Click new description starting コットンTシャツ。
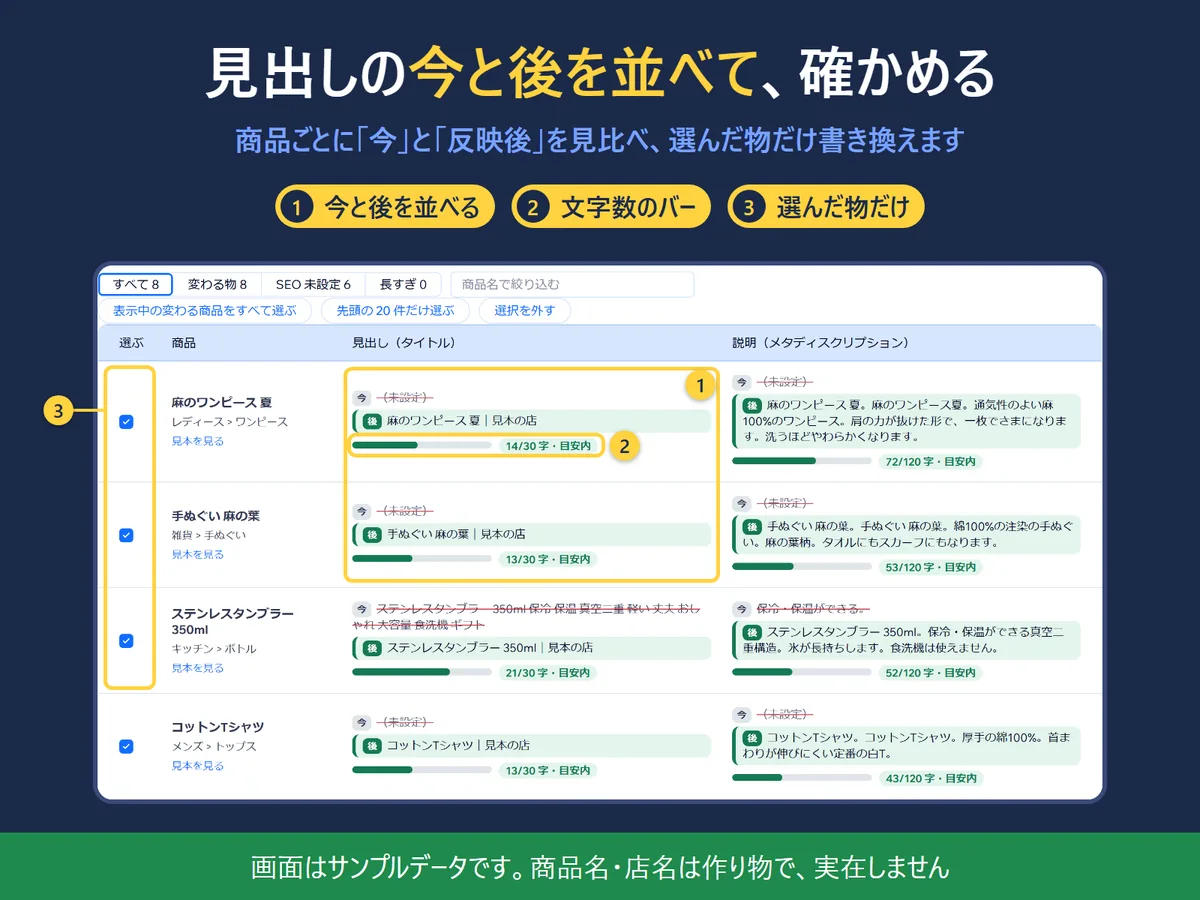 click(x=907, y=745)
